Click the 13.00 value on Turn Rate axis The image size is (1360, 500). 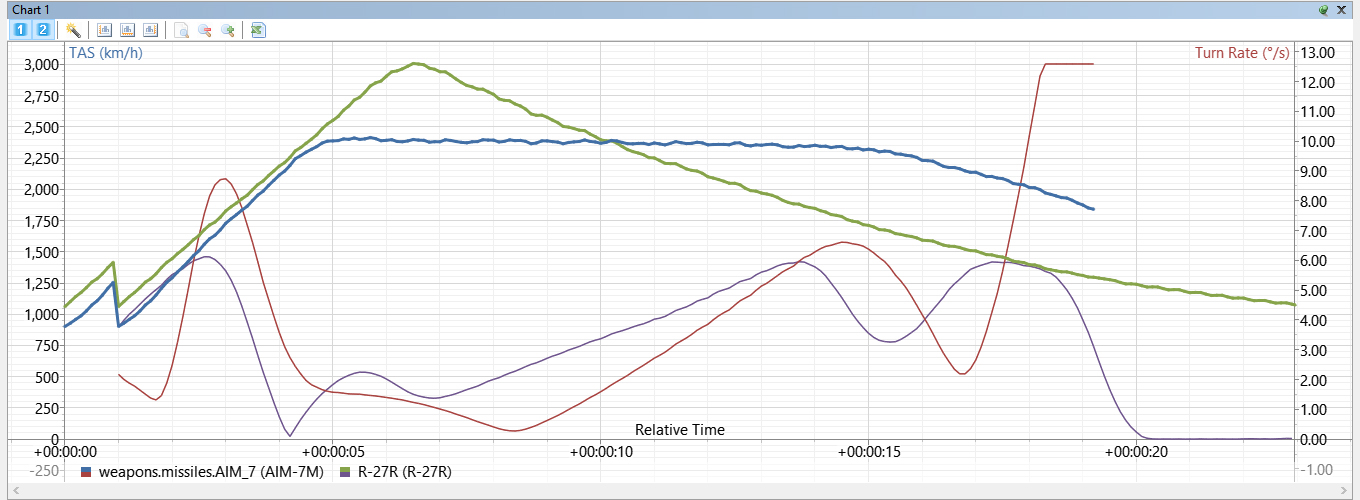[1318, 52]
